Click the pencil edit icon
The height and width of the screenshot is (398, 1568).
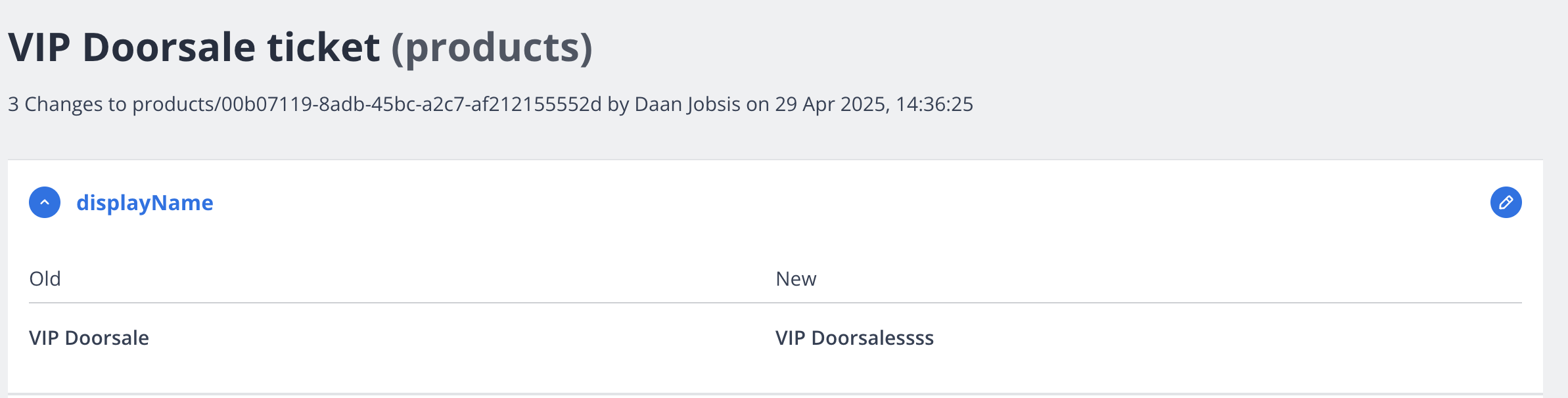pos(1506,202)
